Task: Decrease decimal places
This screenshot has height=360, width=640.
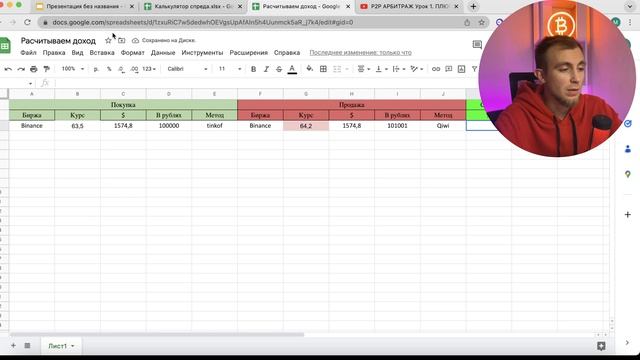Action: pos(121,69)
